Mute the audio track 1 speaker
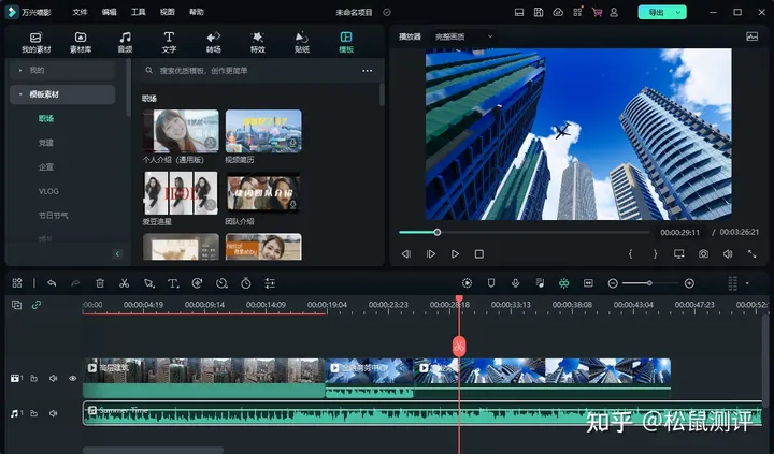The height and width of the screenshot is (456, 774). pyautogui.click(x=53, y=413)
